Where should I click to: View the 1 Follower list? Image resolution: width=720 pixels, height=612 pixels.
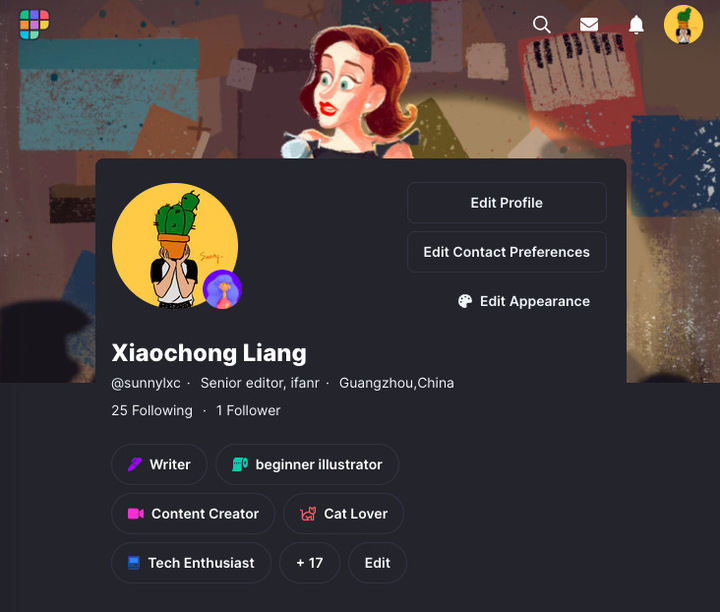tap(248, 410)
